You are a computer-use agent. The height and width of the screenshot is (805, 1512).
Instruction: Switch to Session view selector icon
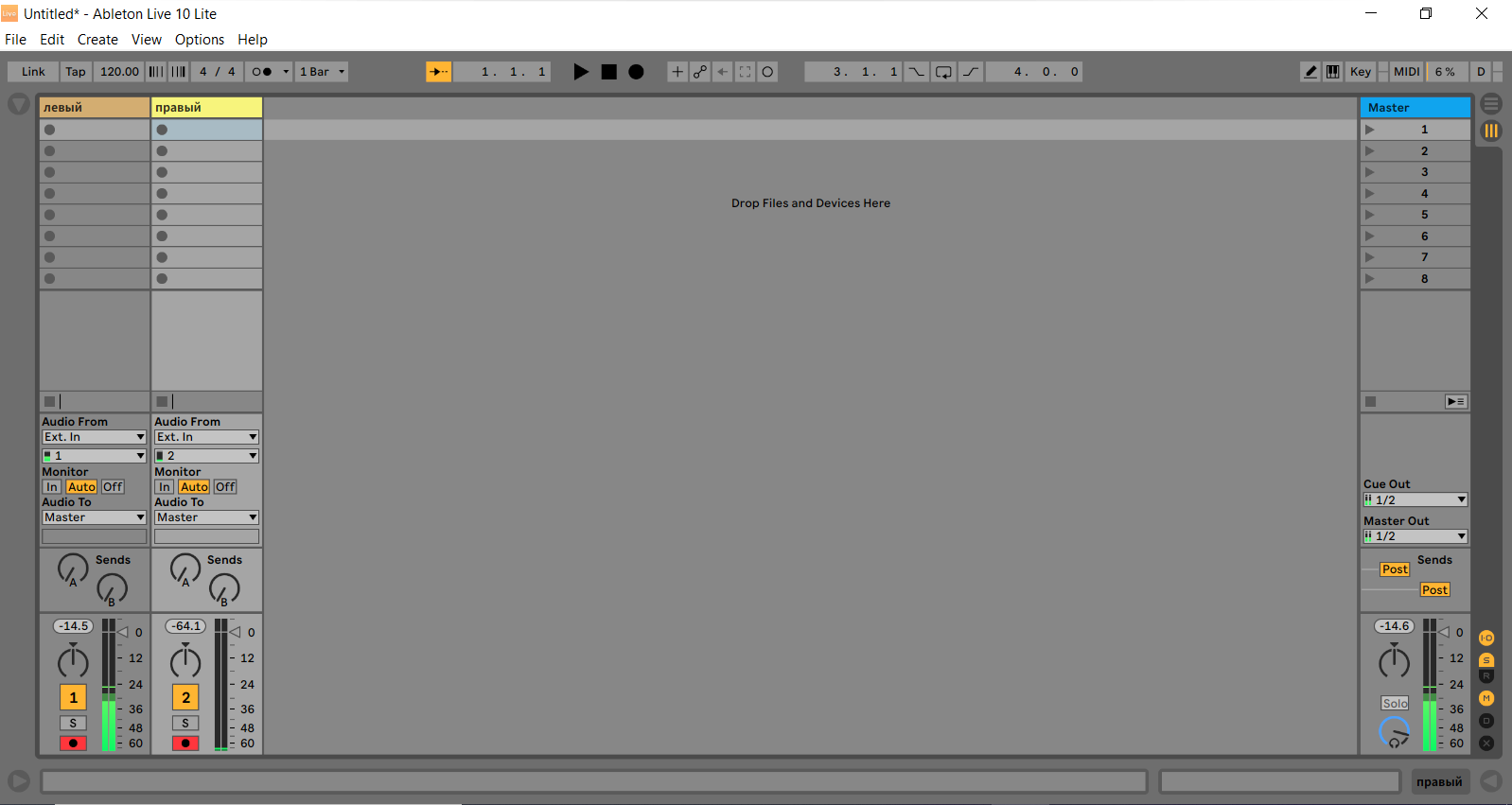1491,131
